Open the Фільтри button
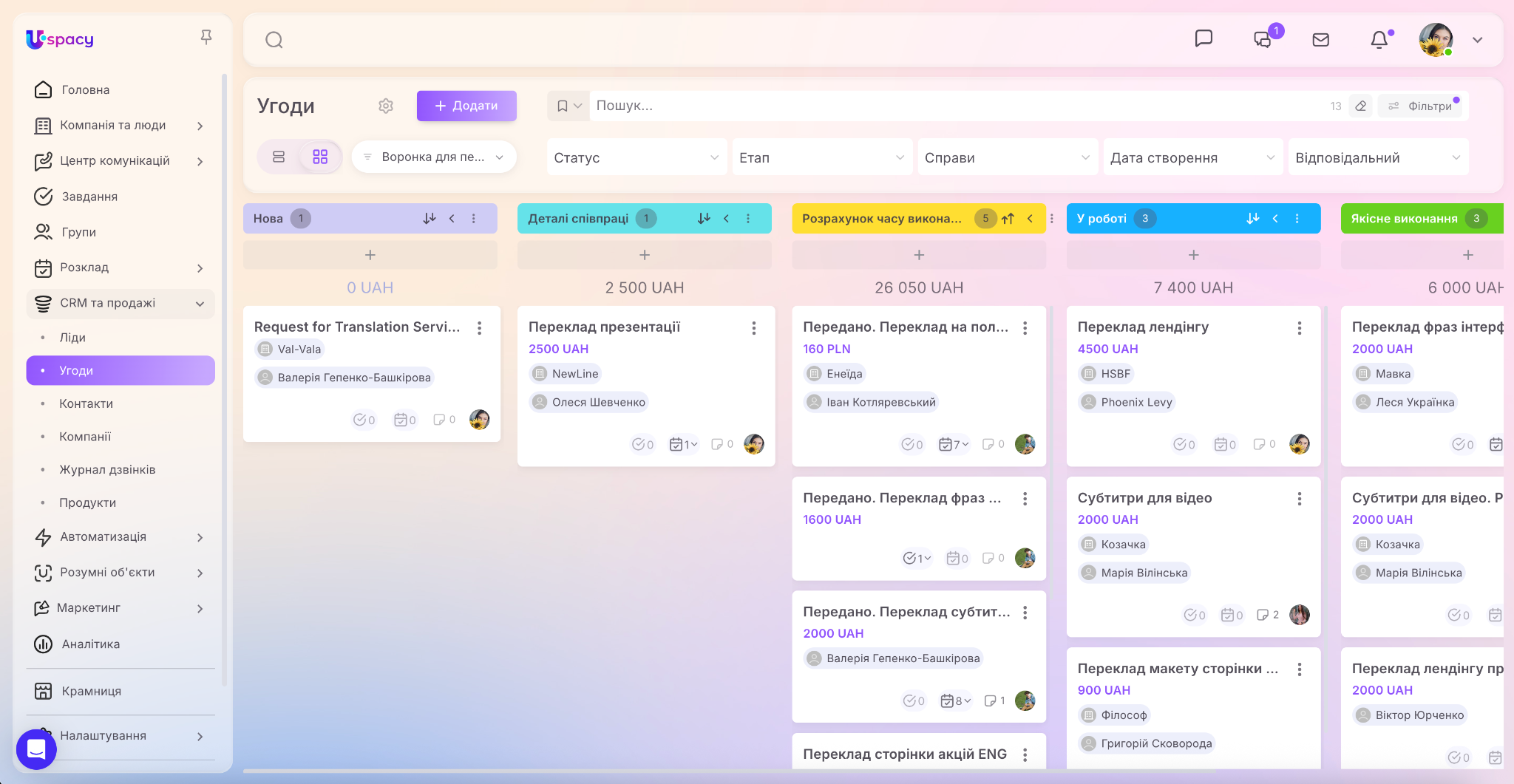 click(x=1422, y=106)
